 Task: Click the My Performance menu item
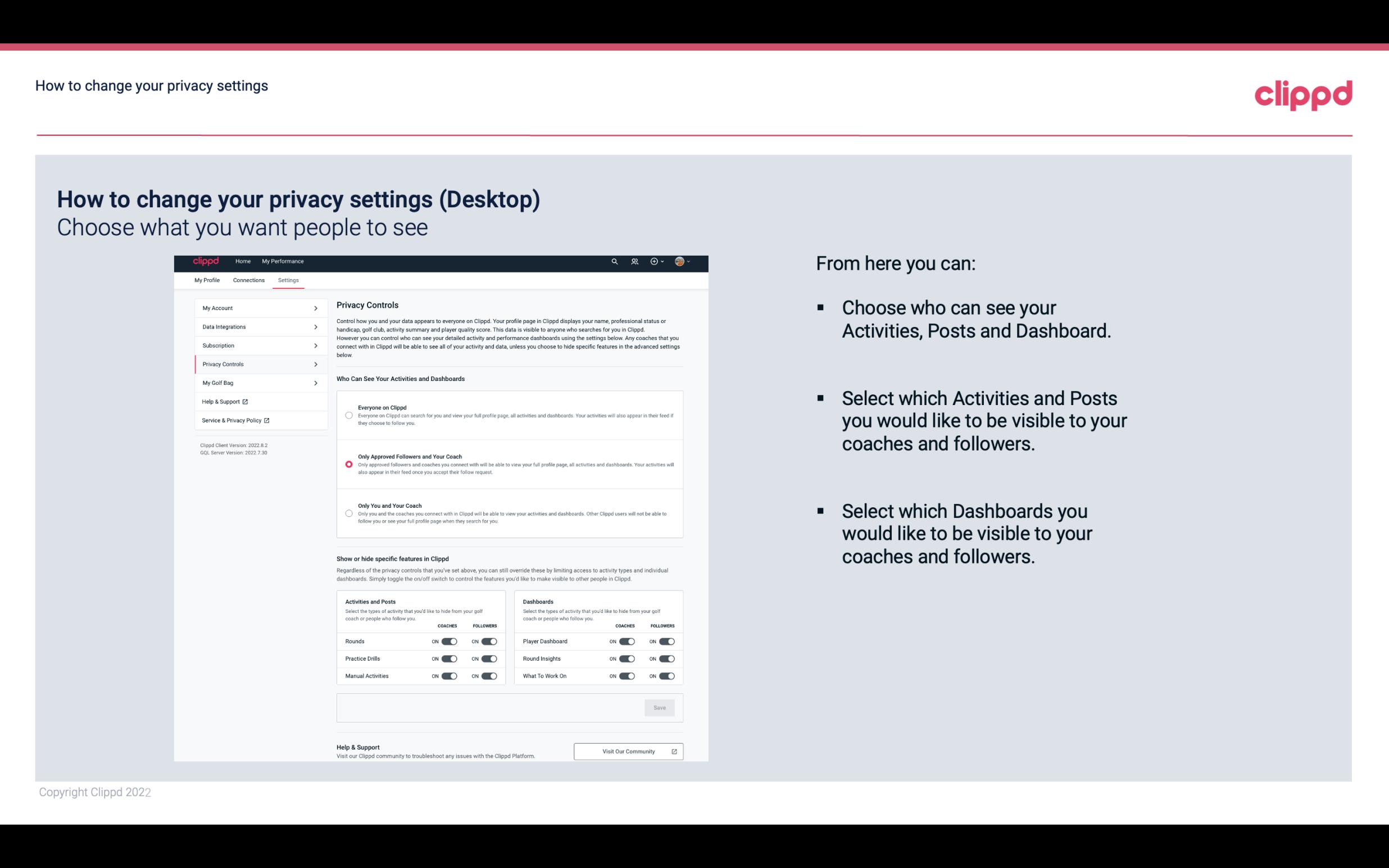pos(283,261)
